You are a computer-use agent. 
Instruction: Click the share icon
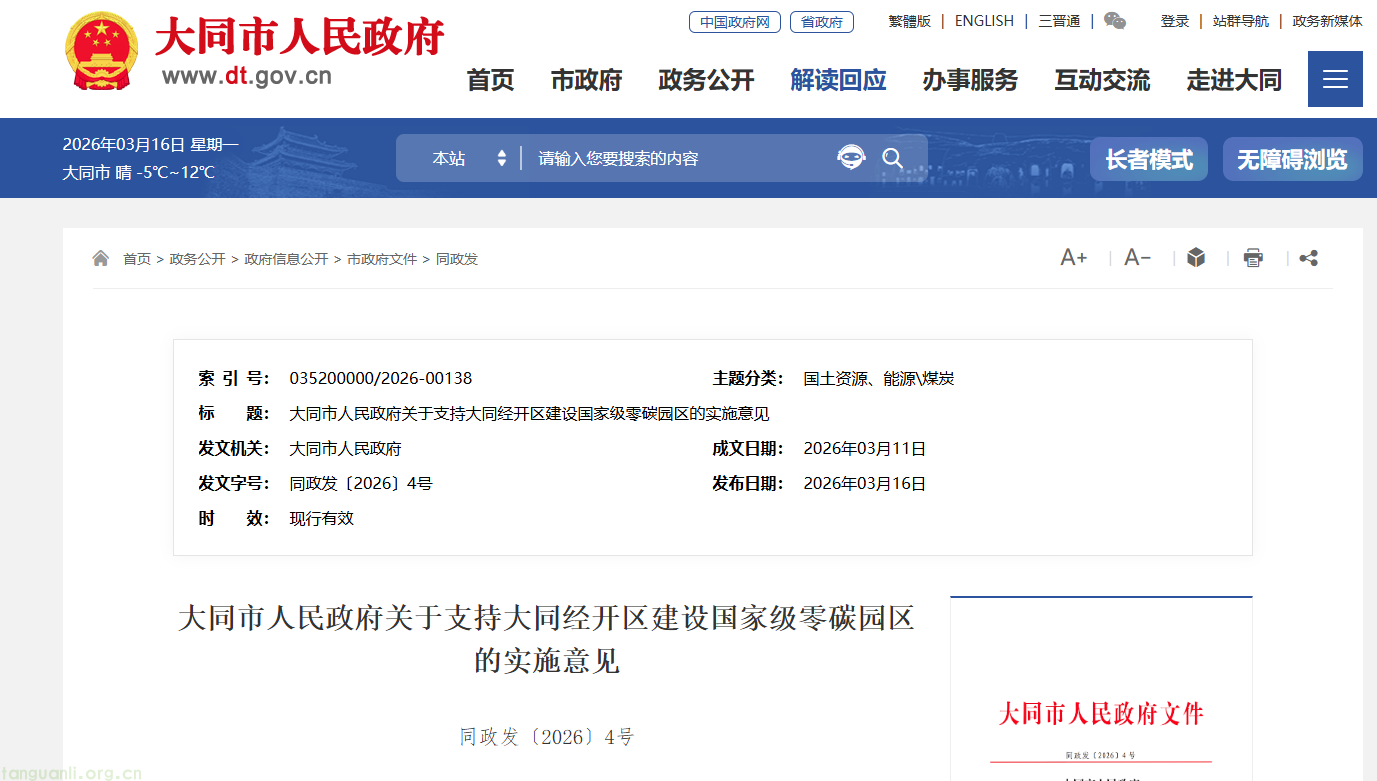click(x=1308, y=258)
